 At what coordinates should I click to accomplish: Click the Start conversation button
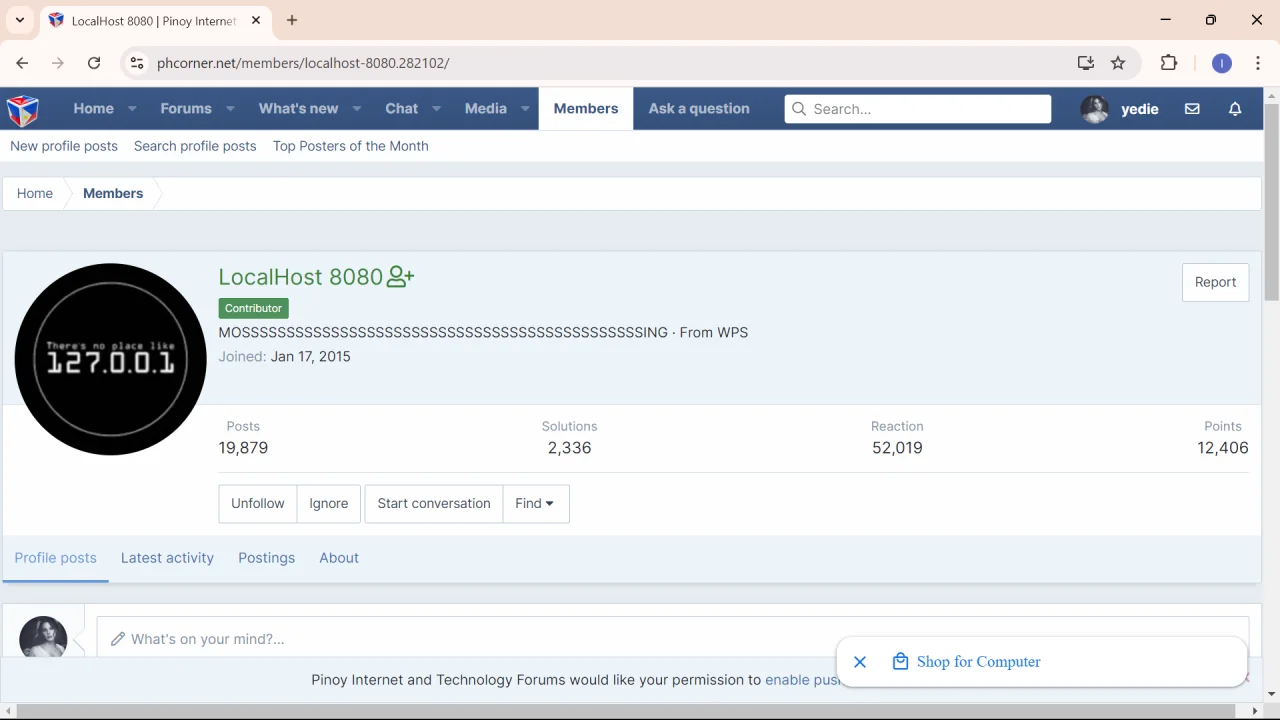pos(434,504)
